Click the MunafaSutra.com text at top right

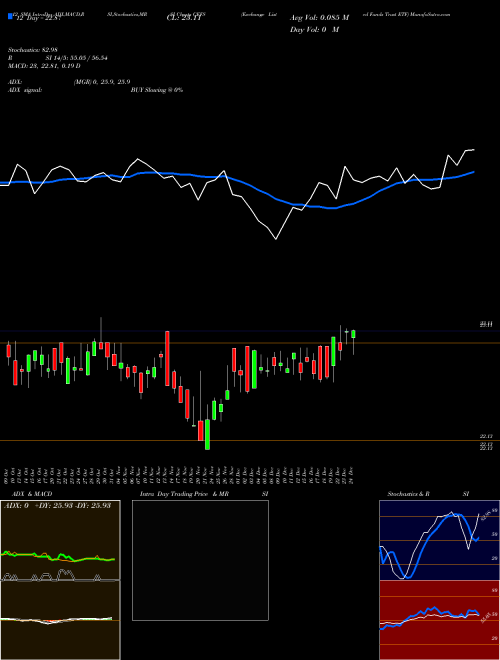[x=430, y=14]
